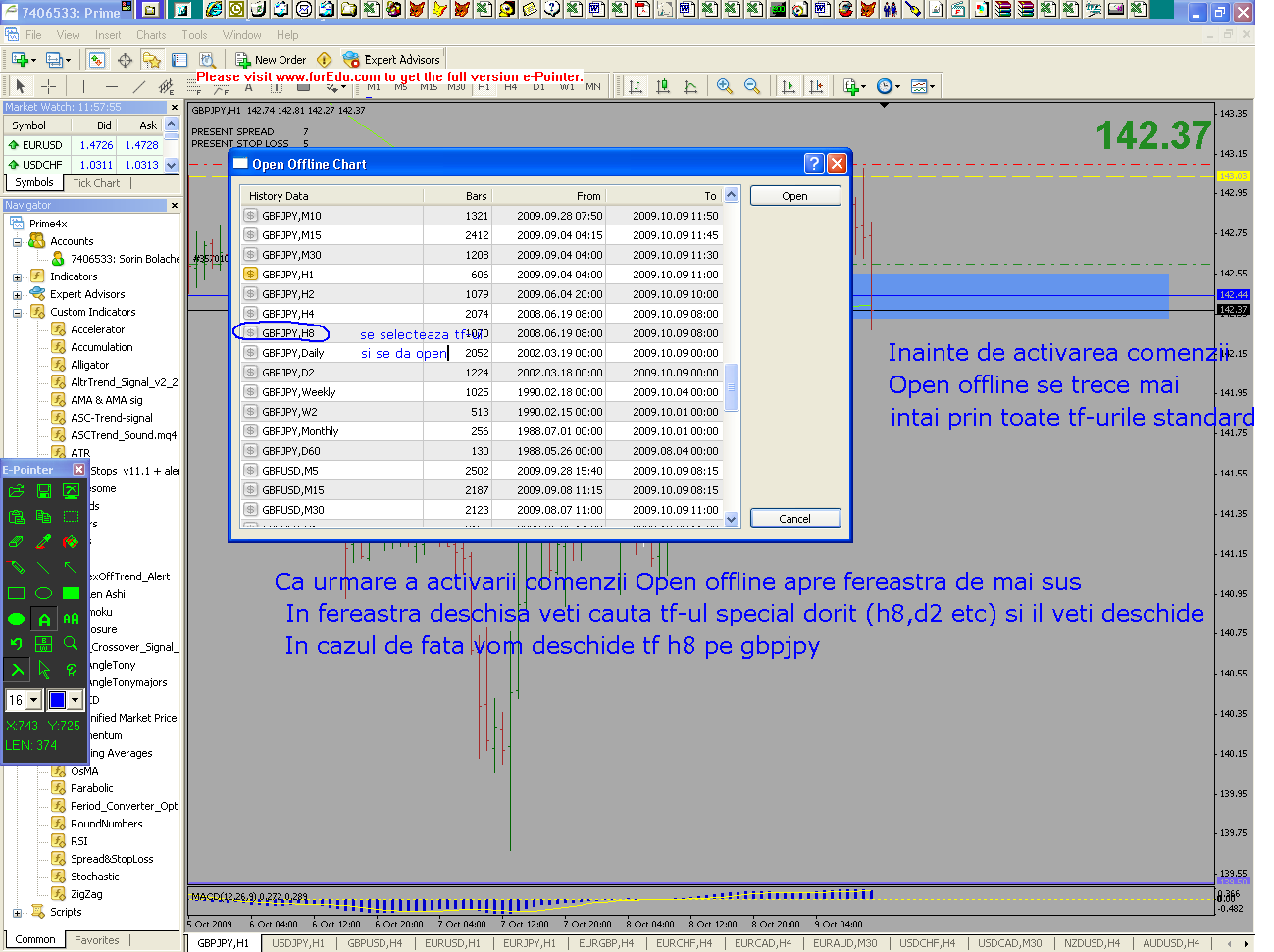
Task: Pick the eyedropper tool in E-Pointer
Action: [x=44, y=541]
